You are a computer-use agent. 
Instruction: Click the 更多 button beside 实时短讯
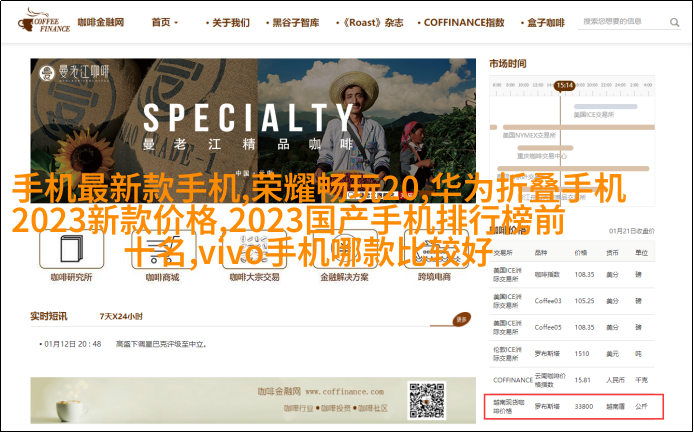[461, 319]
